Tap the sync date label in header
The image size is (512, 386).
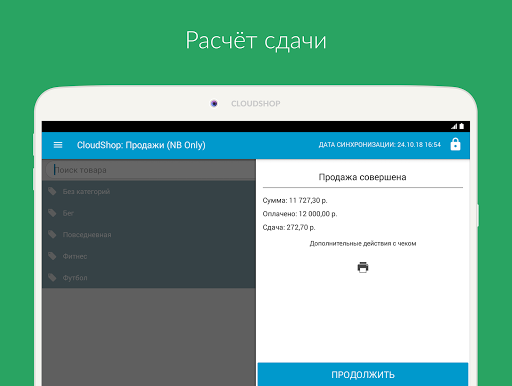(380, 145)
